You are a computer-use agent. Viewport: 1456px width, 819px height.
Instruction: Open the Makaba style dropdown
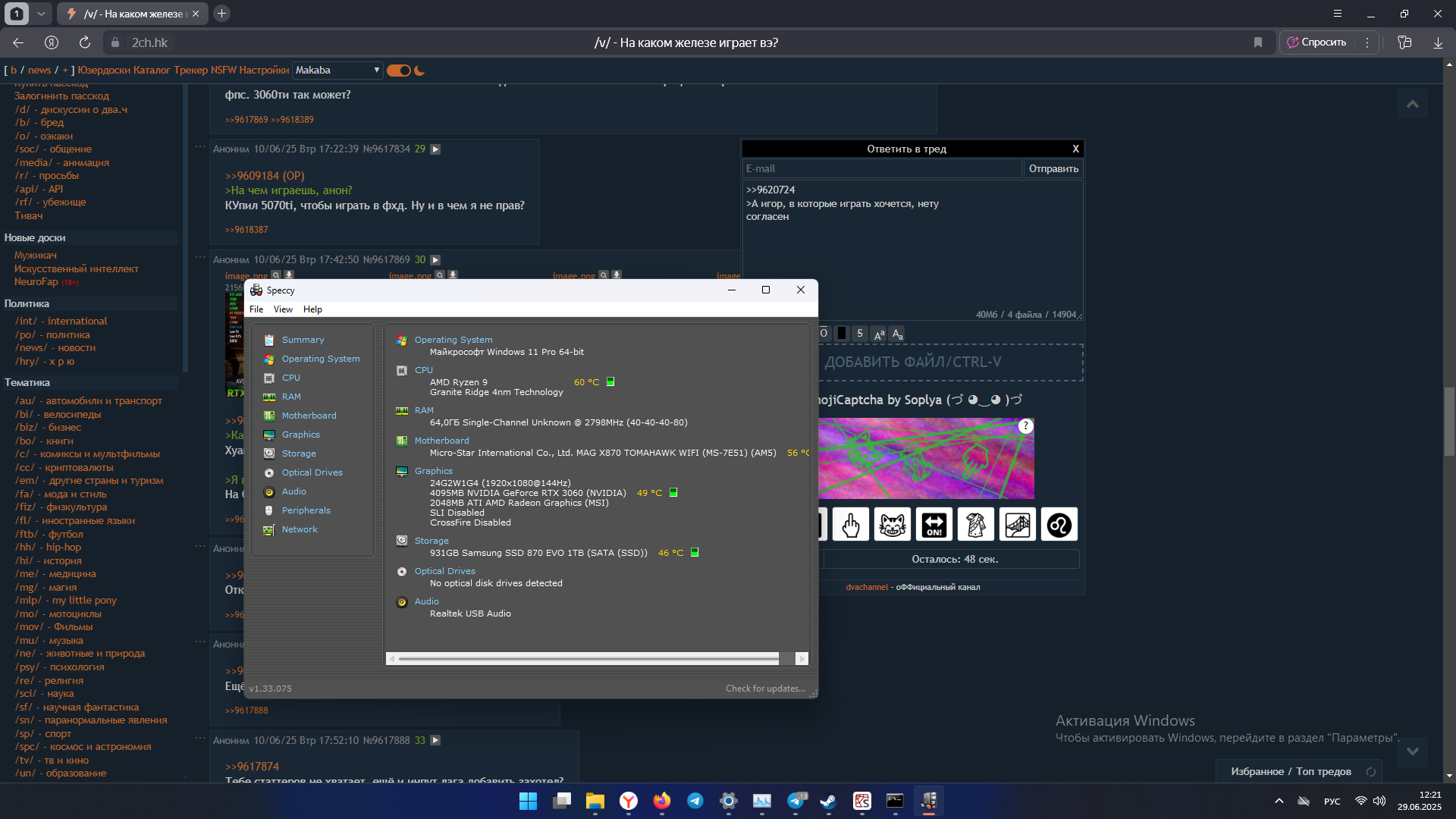[337, 71]
